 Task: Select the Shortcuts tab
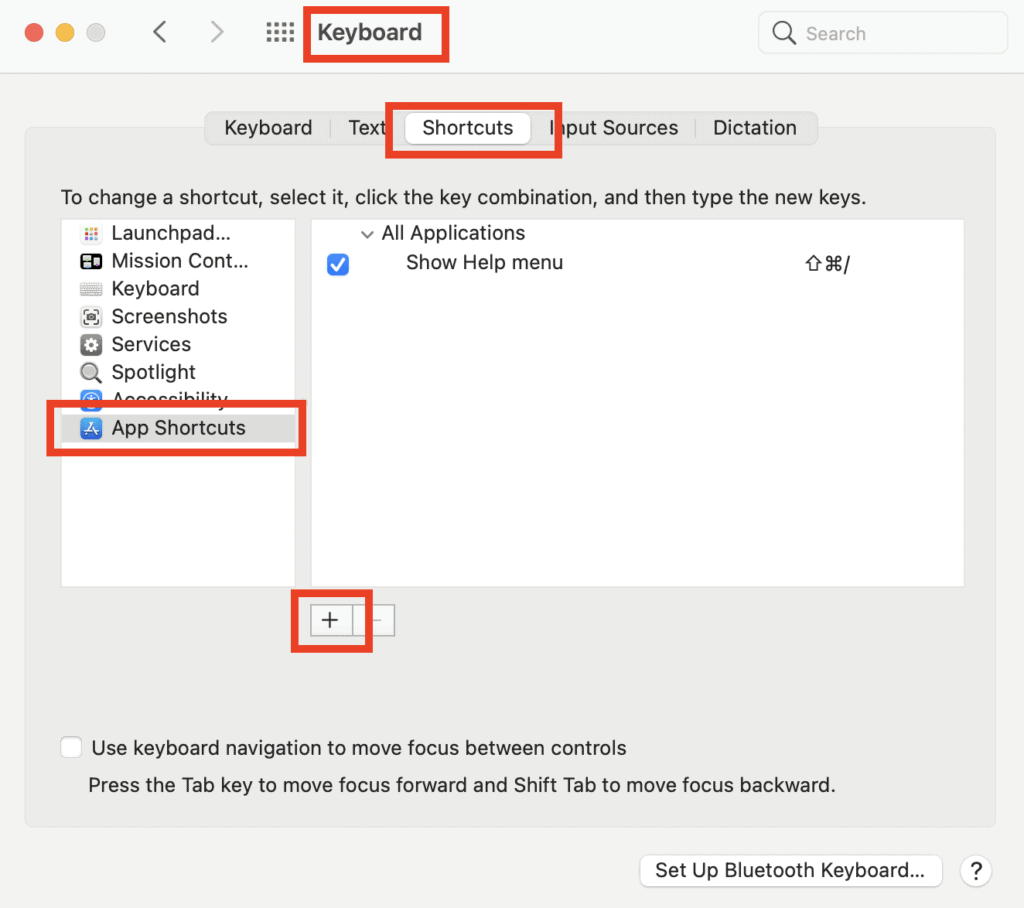coord(468,127)
